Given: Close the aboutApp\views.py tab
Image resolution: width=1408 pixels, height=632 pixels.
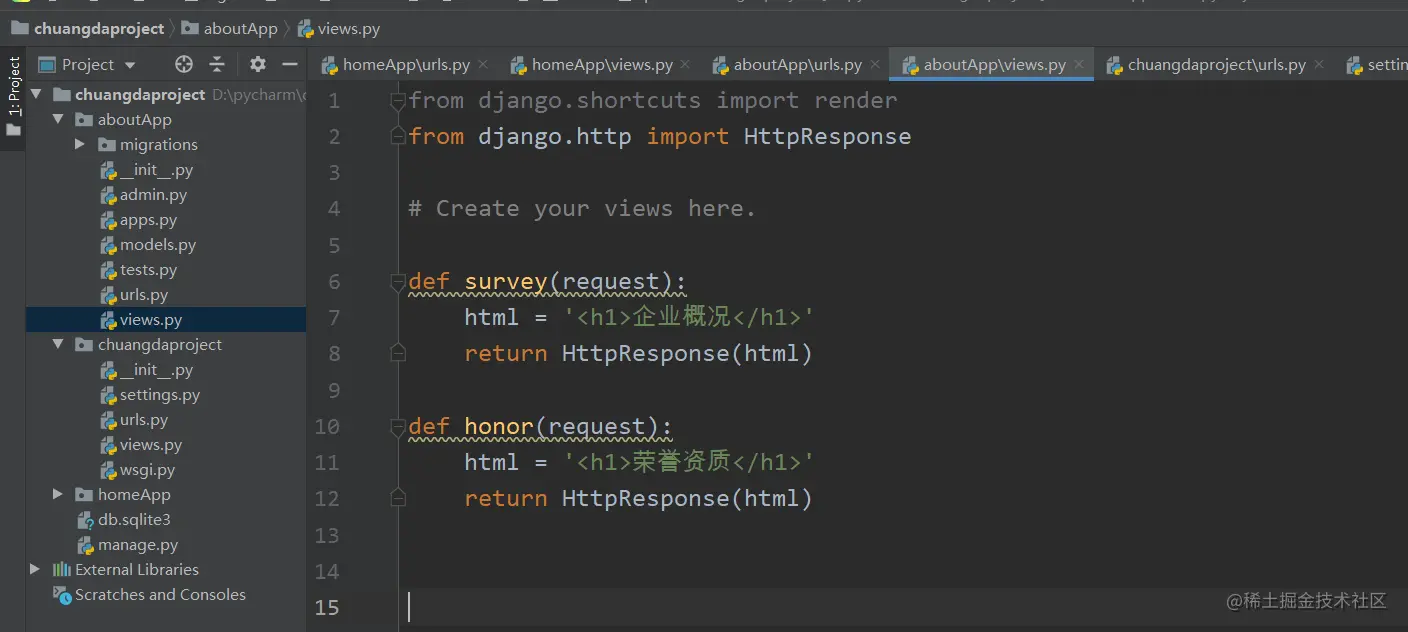Looking at the screenshot, I should pos(1079,65).
